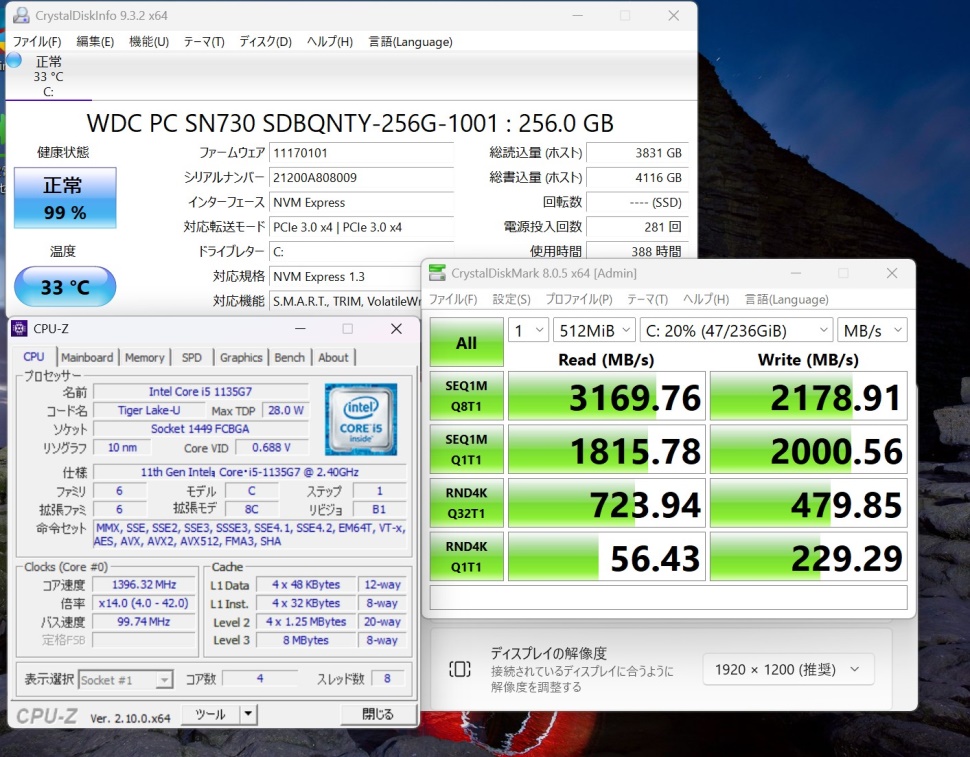Click the Intel Core i5 1135G7 name field
Viewport: 970px width, 757px height.
(200, 391)
